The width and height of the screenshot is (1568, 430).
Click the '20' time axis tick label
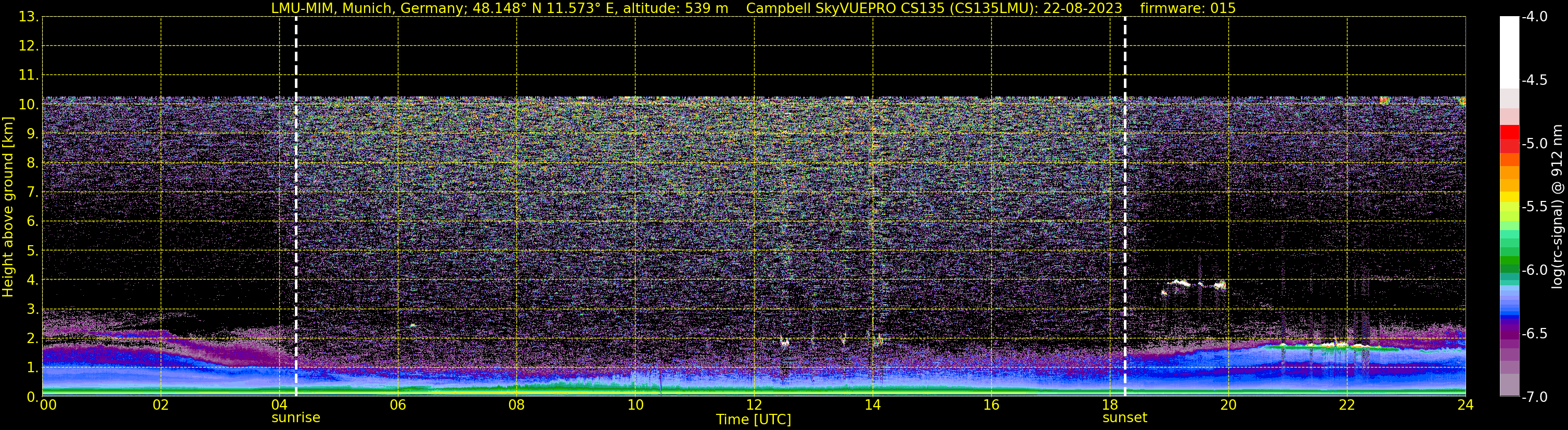[x=1228, y=405]
